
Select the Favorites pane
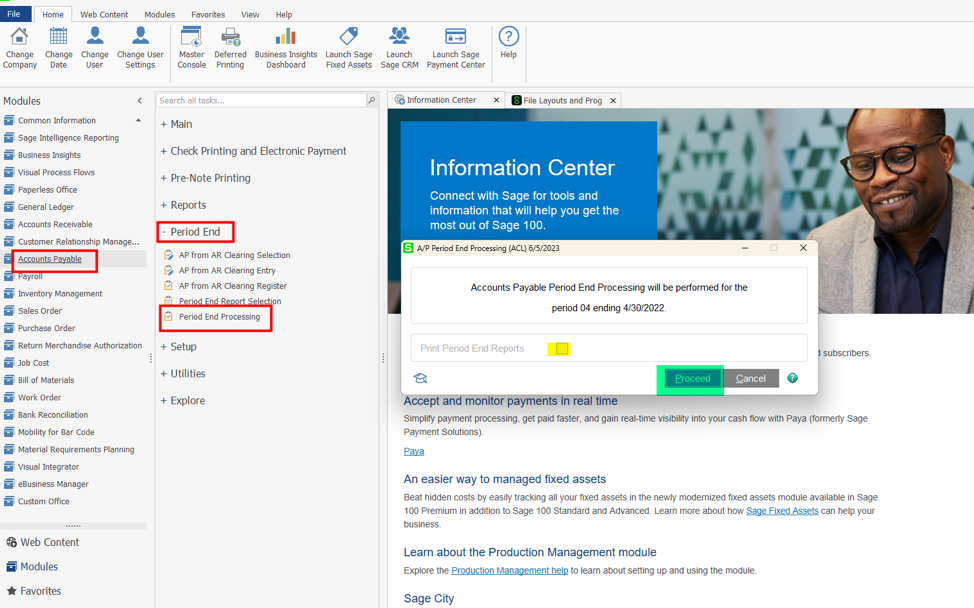(x=34, y=591)
